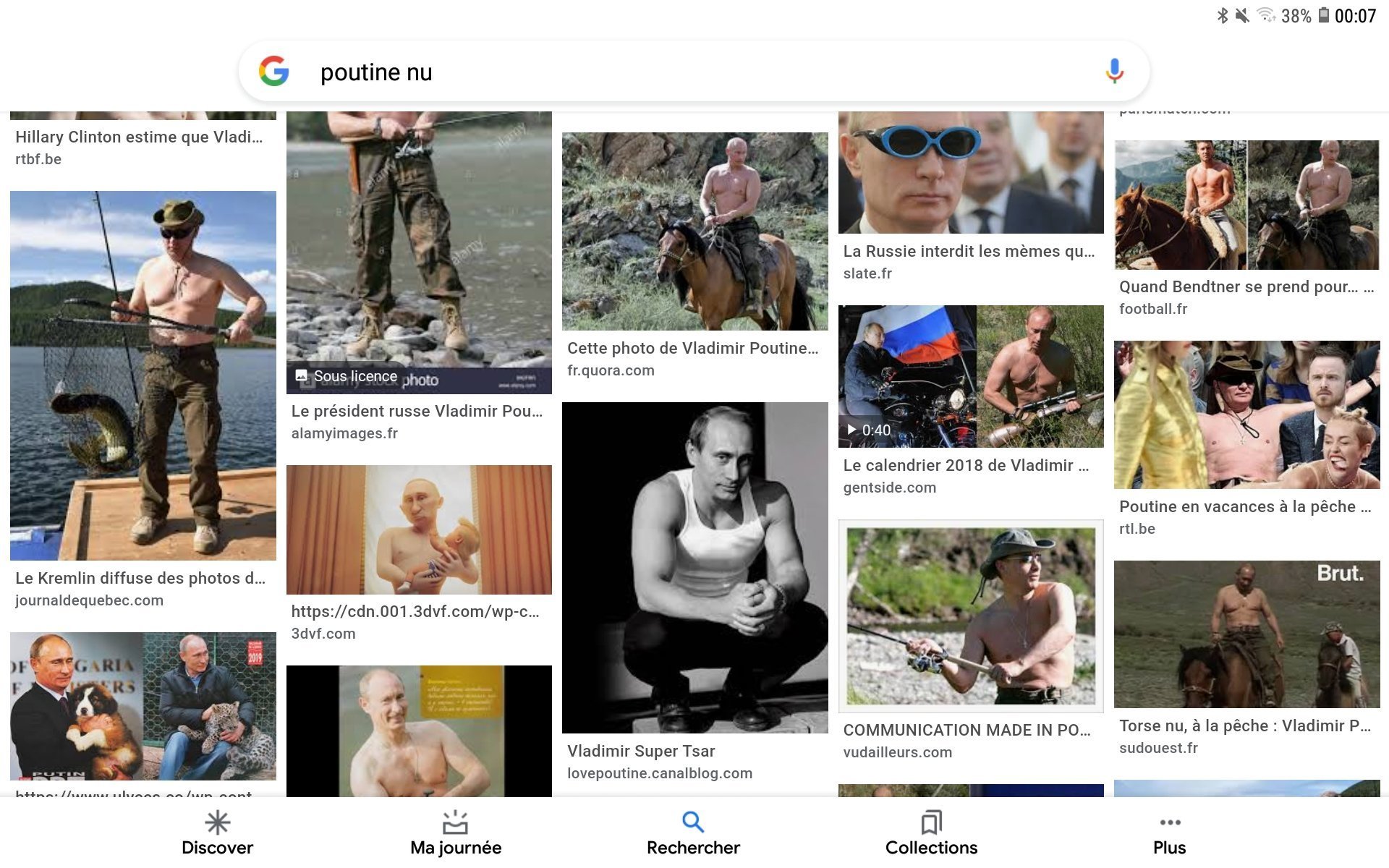Open the football.fr Bendtner image result
The width and height of the screenshot is (1389, 868).
1247,205
